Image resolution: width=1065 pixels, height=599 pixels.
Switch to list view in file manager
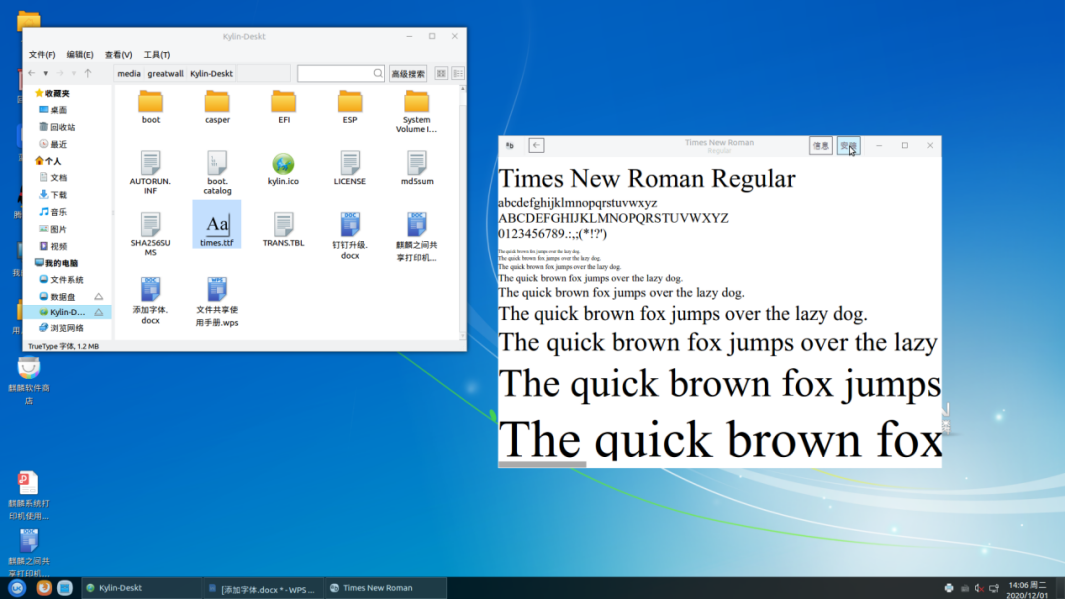pyautogui.click(x=458, y=74)
